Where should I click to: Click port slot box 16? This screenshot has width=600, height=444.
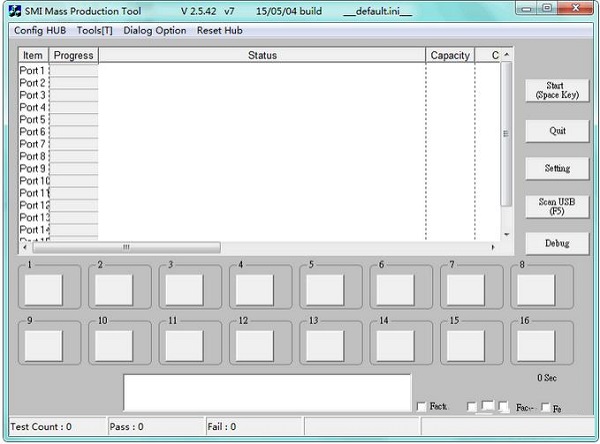tap(536, 346)
